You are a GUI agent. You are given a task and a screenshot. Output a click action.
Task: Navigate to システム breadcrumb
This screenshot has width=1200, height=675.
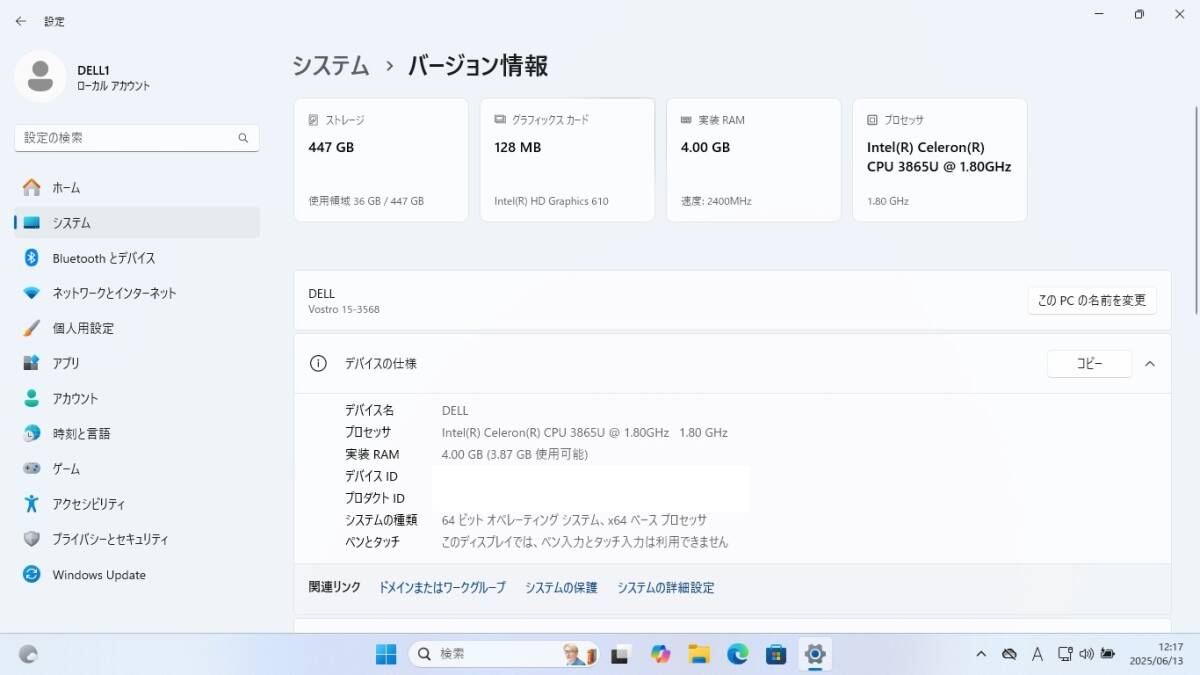pos(331,66)
